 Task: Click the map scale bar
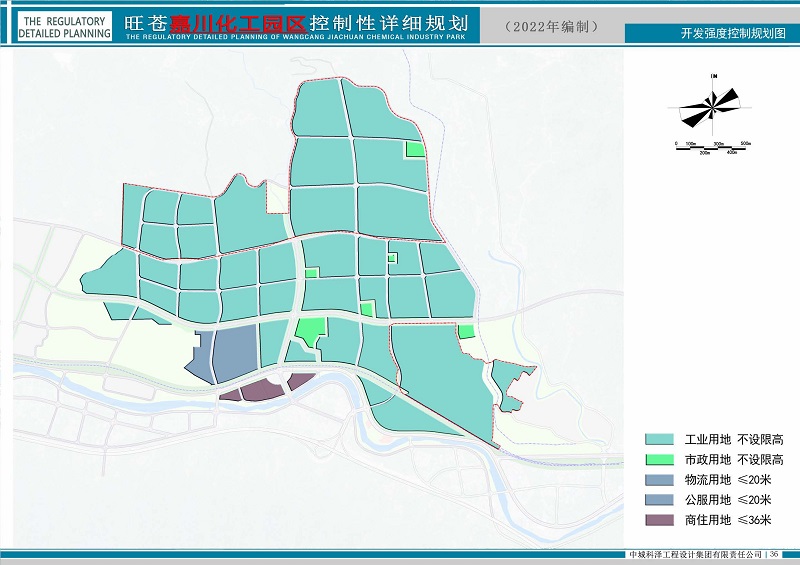pyautogui.click(x=713, y=147)
